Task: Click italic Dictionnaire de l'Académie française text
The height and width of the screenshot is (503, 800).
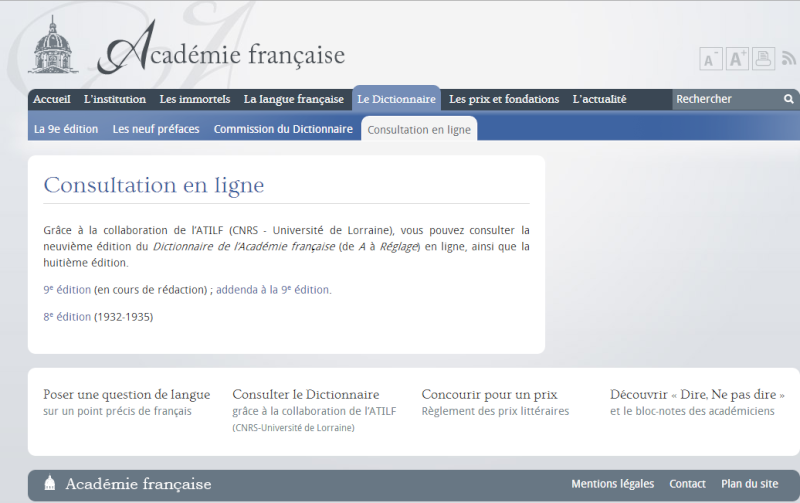Action: (x=244, y=246)
